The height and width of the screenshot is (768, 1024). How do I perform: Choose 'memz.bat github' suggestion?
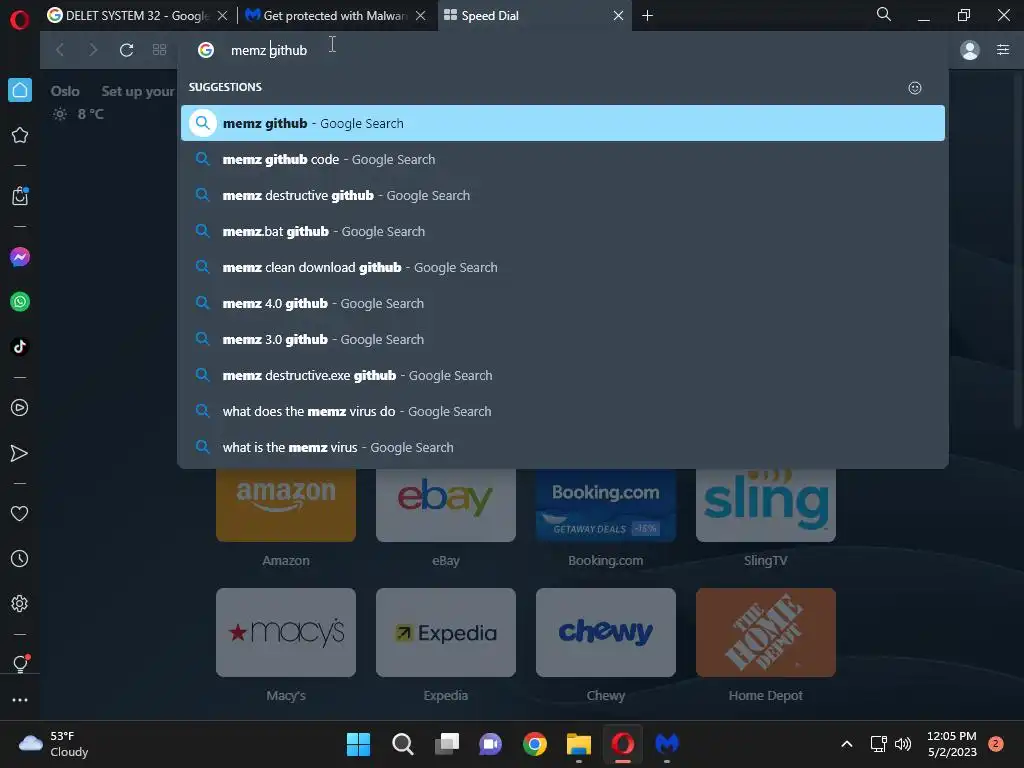(x=563, y=231)
